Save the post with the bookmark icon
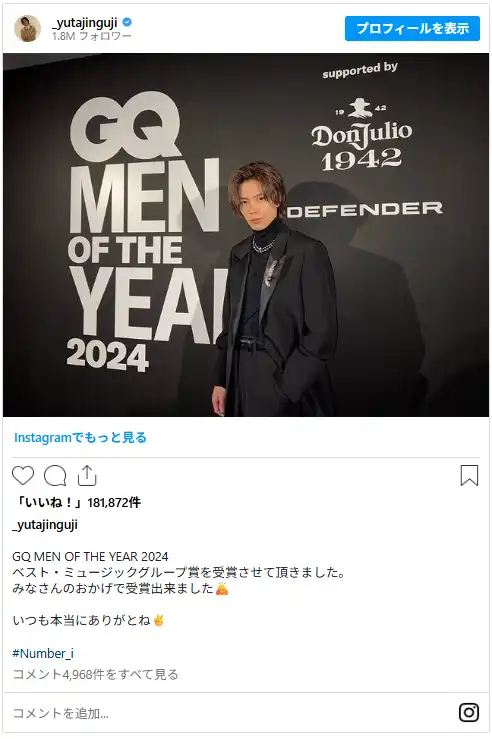This screenshot has width=492, height=739. (469, 475)
